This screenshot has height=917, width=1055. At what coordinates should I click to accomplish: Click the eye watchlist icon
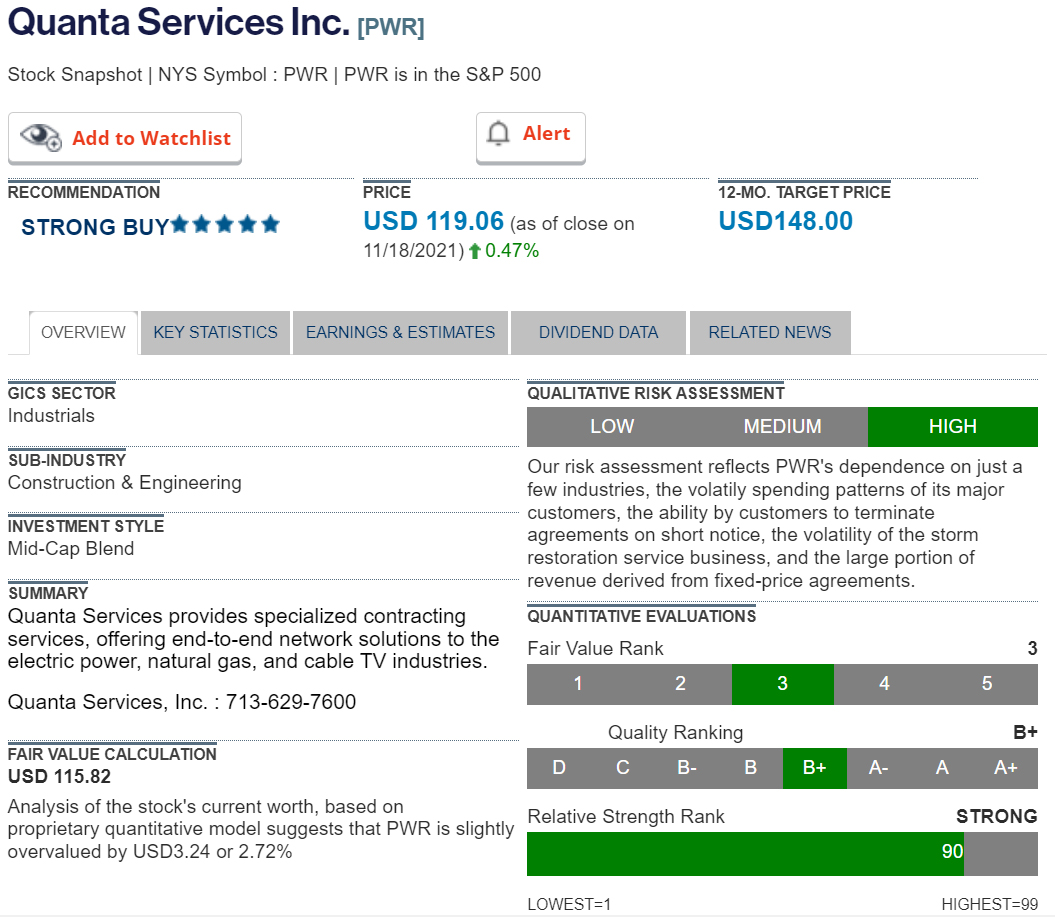41,138
